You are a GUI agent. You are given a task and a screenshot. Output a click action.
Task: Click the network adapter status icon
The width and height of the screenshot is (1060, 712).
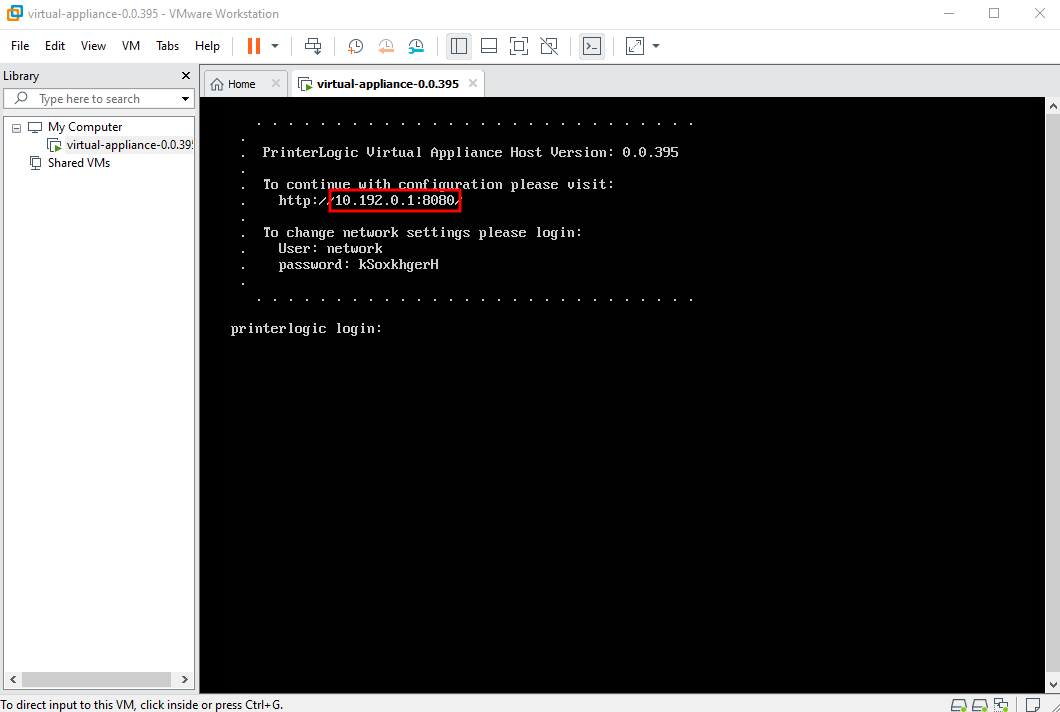(x=1001, y=705)
